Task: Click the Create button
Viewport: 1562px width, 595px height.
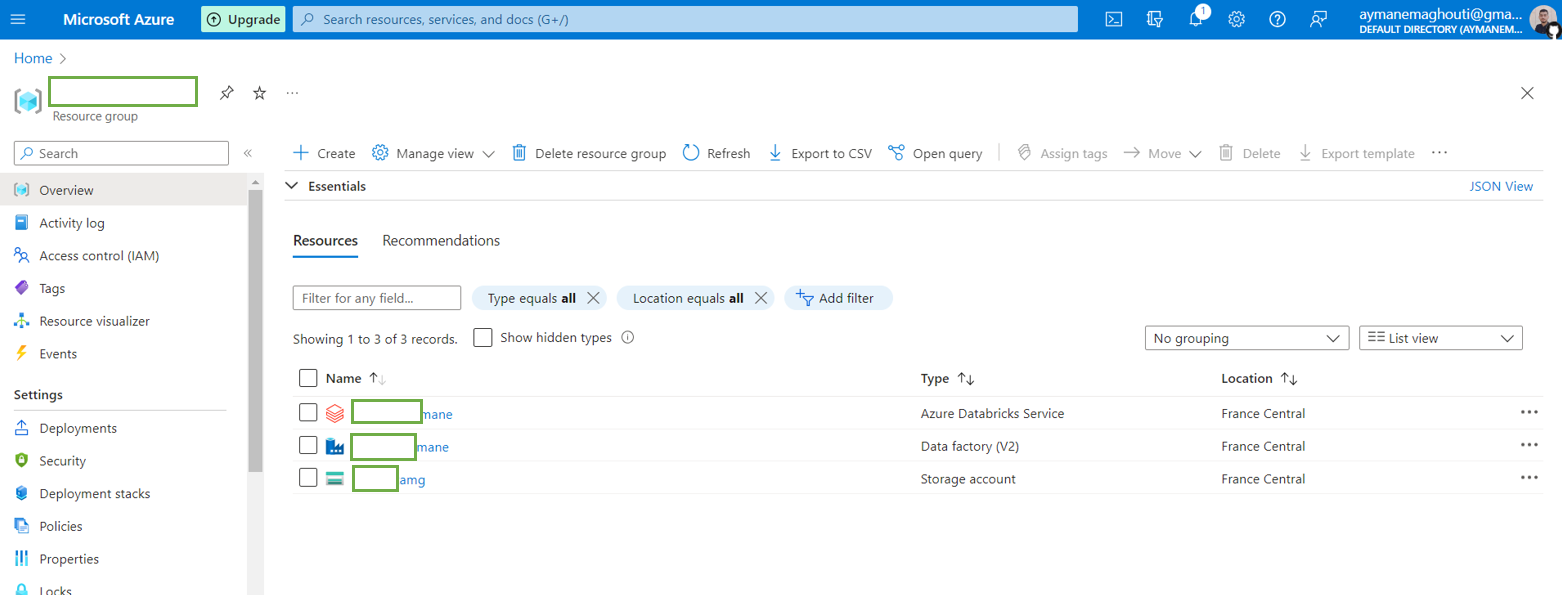Action: 324,153
